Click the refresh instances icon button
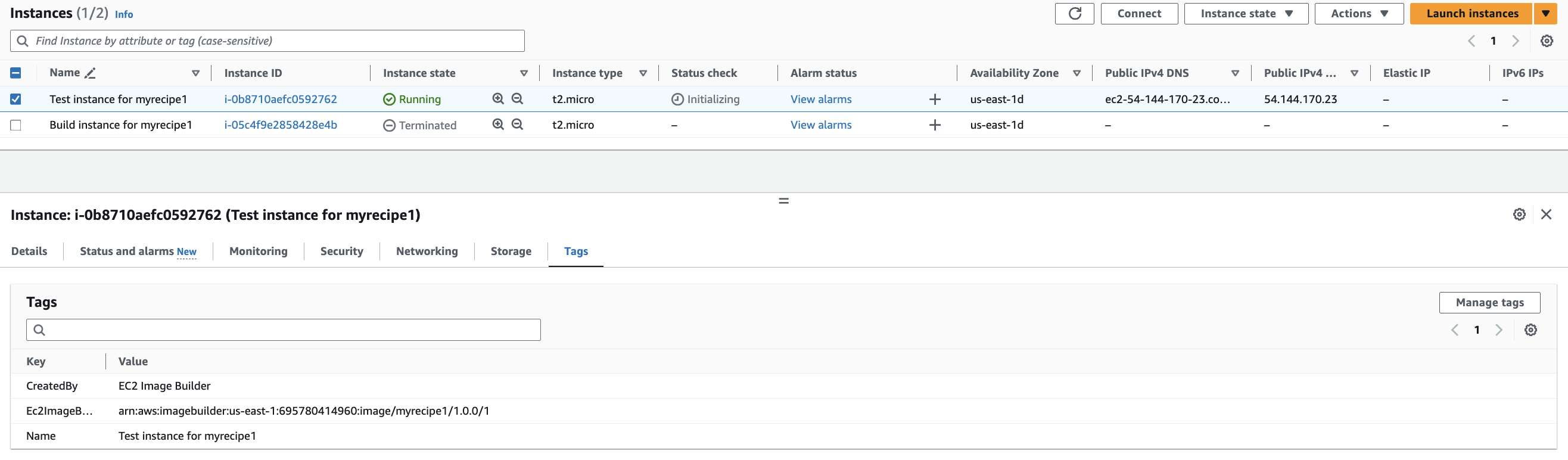This screenshot has width=1568, height=460. click(x=1074, y=13)
